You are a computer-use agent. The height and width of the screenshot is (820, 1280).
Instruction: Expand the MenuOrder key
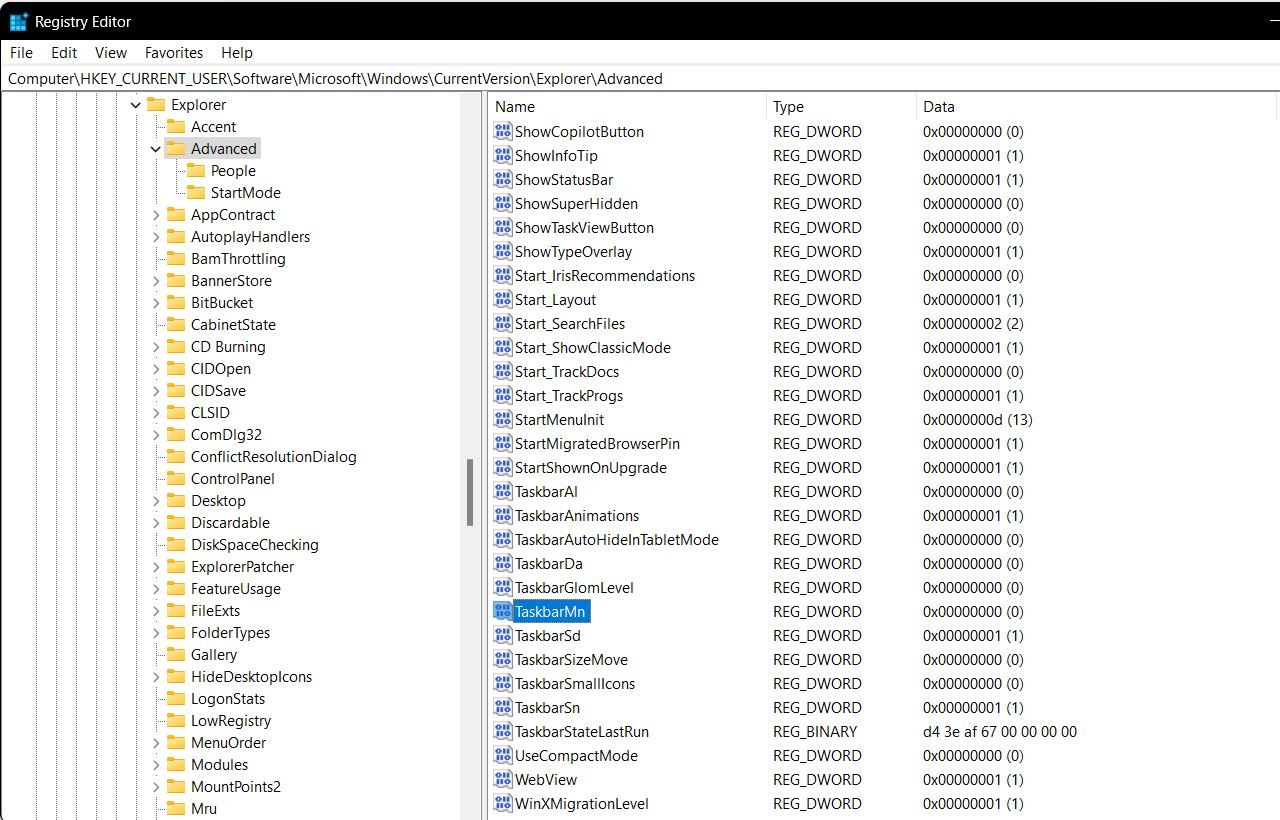[156, 742]
